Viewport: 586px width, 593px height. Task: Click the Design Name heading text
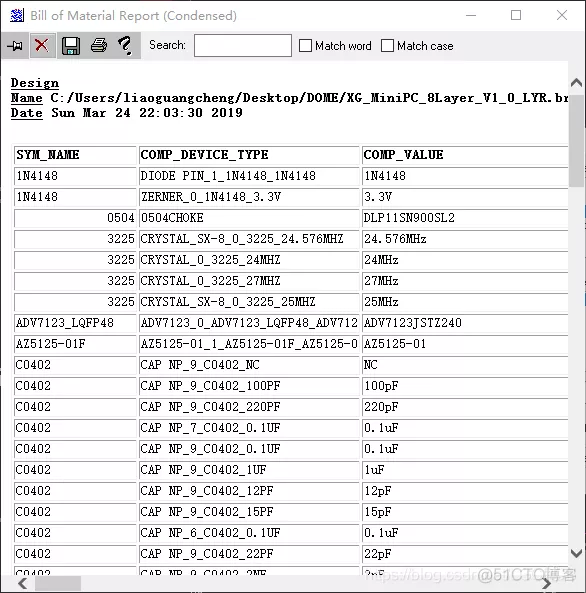tap(34, 90)
